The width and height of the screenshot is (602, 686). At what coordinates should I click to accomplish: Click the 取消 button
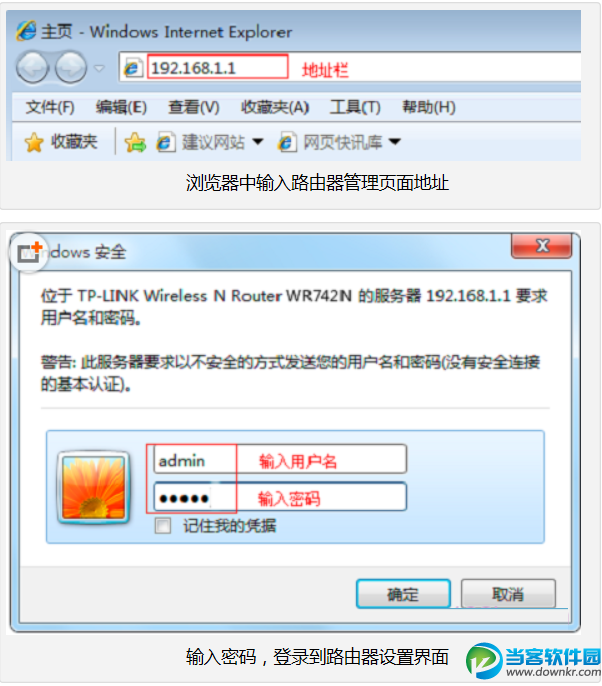click(508, 594)
